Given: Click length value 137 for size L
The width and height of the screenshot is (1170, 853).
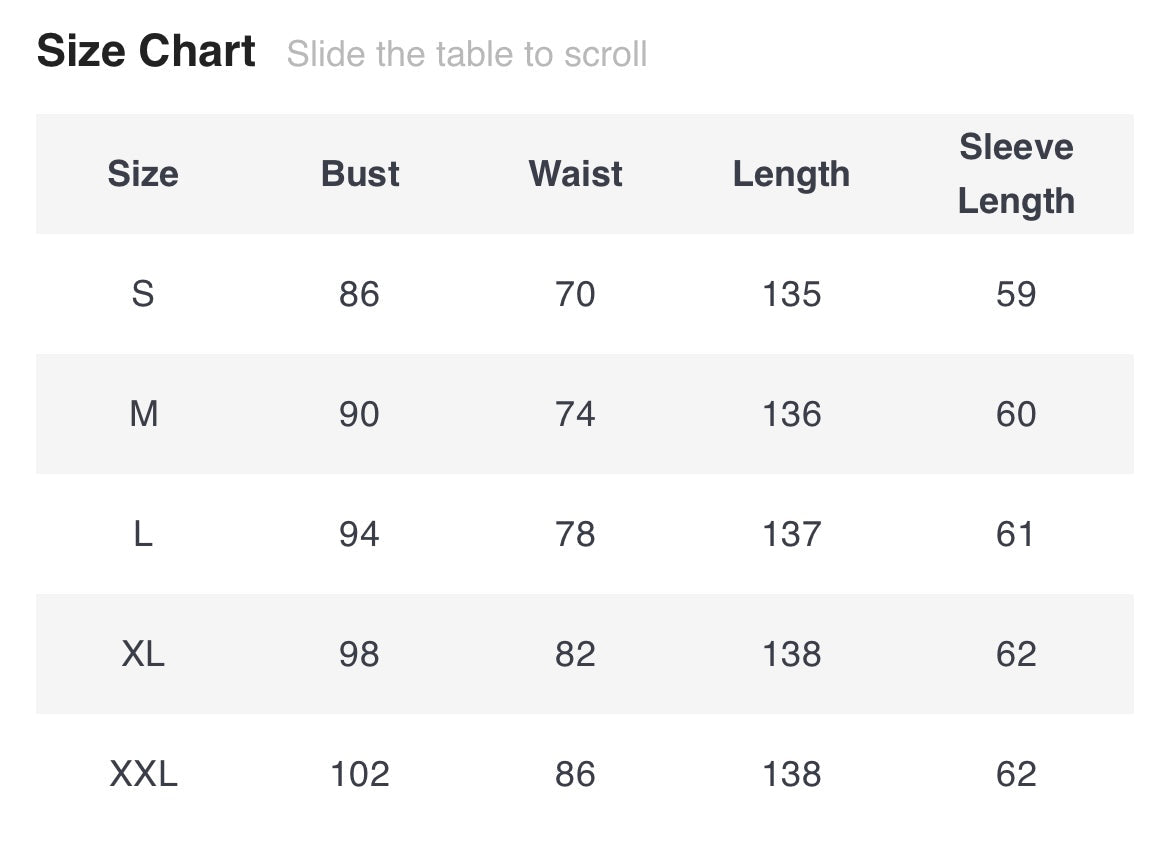Looking at the screenshot, I should [x=791, y=534].
